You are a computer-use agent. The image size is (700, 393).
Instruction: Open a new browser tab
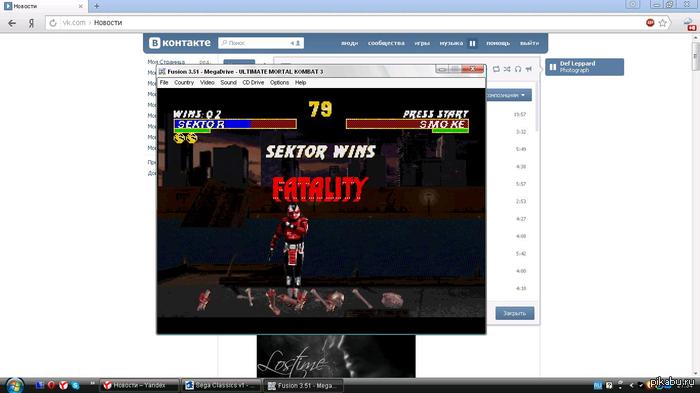coord(96,6)
